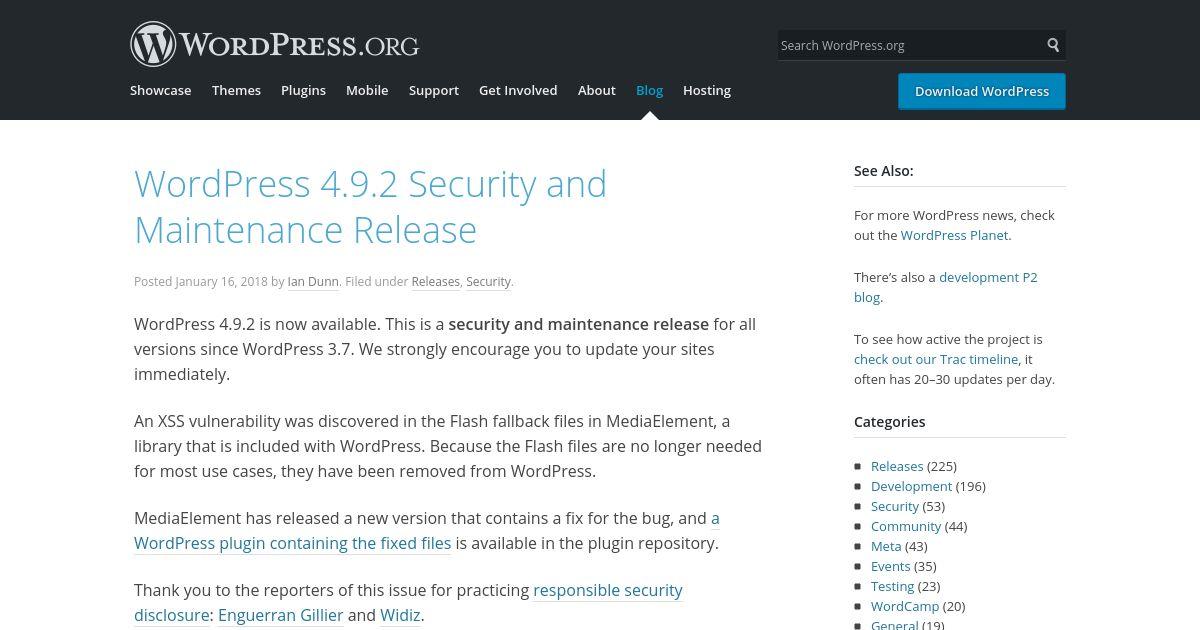Open the WordCamp category link

pyautogui.click(x=905, y=606)
